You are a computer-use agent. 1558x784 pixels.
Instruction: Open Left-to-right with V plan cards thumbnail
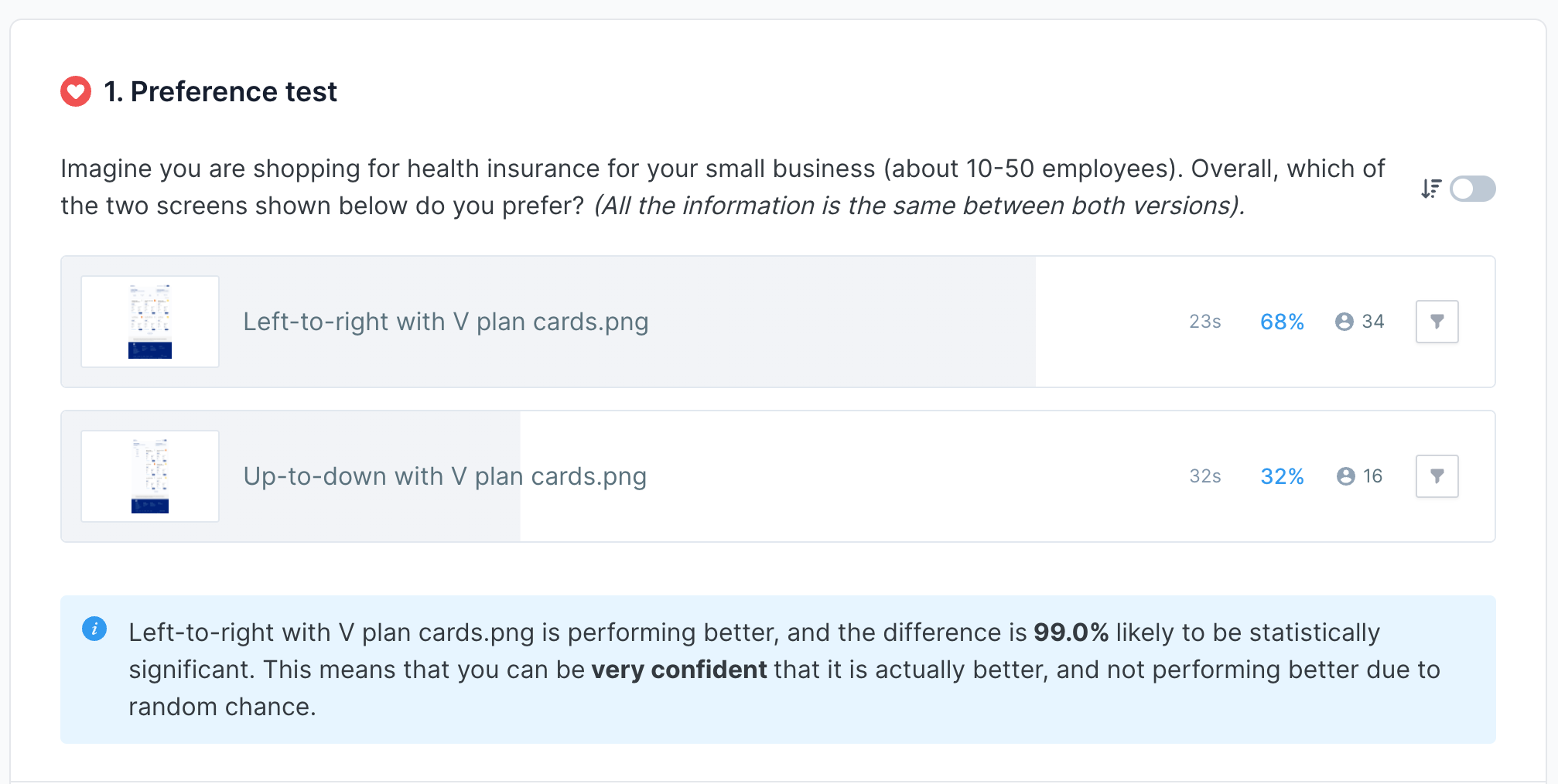pos(150,322)
